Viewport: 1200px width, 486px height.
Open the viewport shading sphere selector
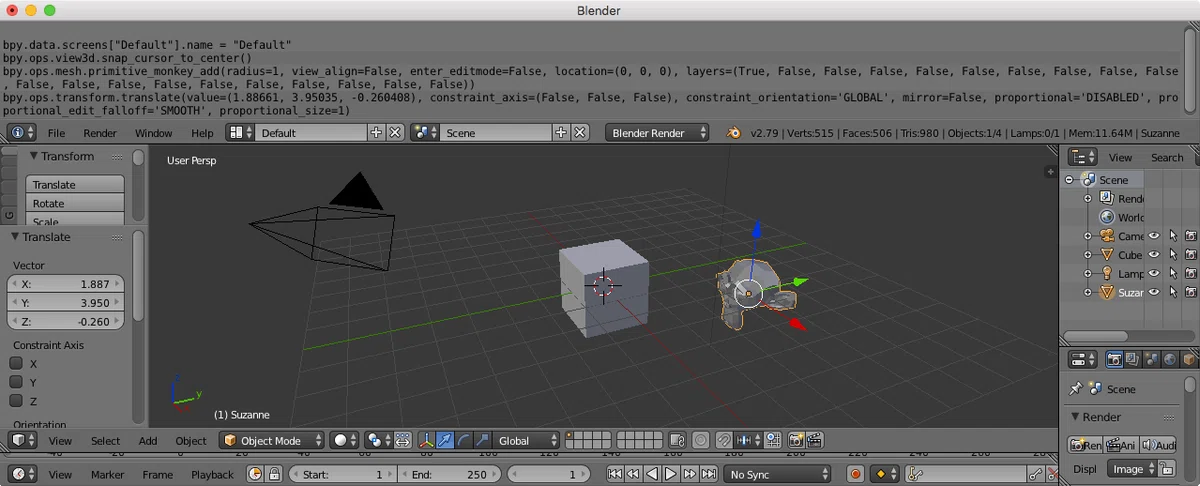(345, 440)
